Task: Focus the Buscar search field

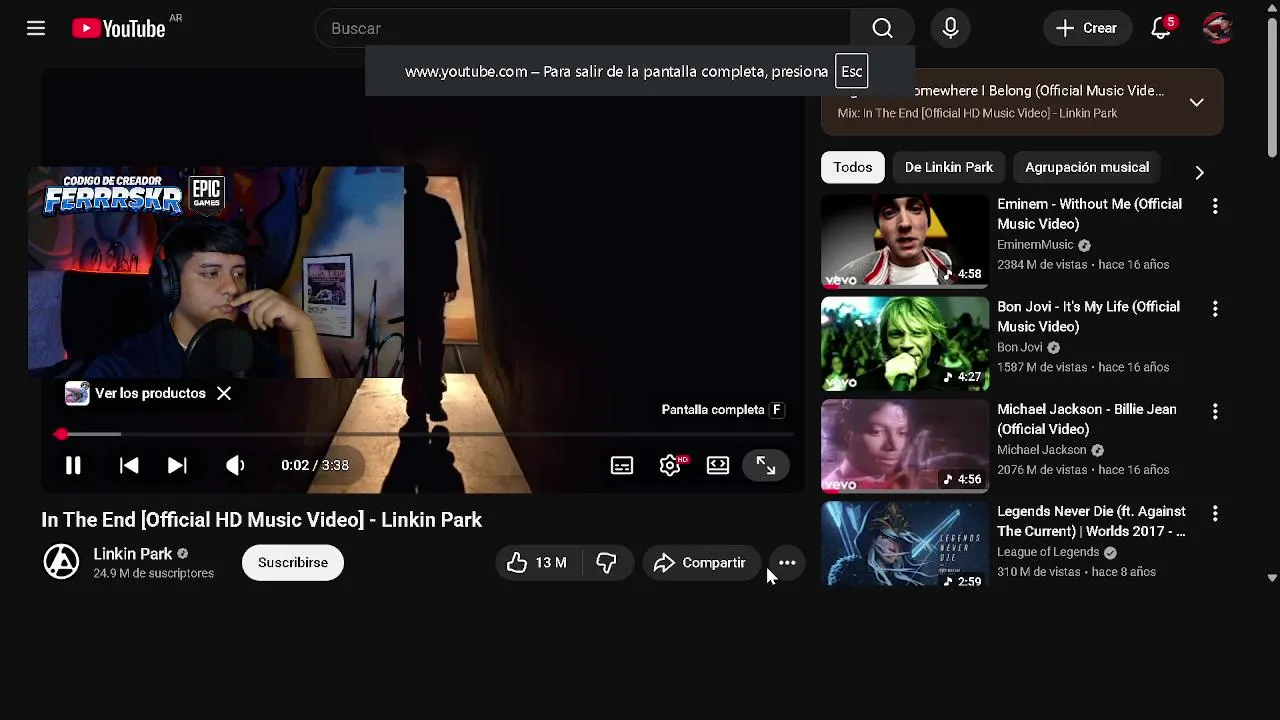Action: [582, 28]
